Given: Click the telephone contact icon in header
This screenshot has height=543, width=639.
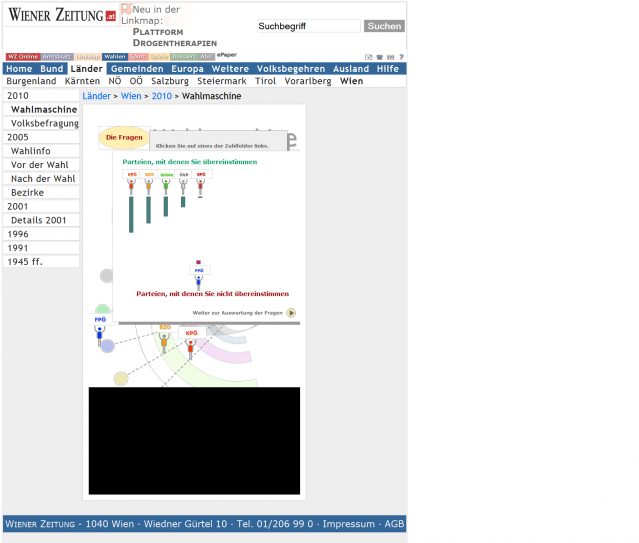Looking at the screenshot, I should (x=379, y=57).
